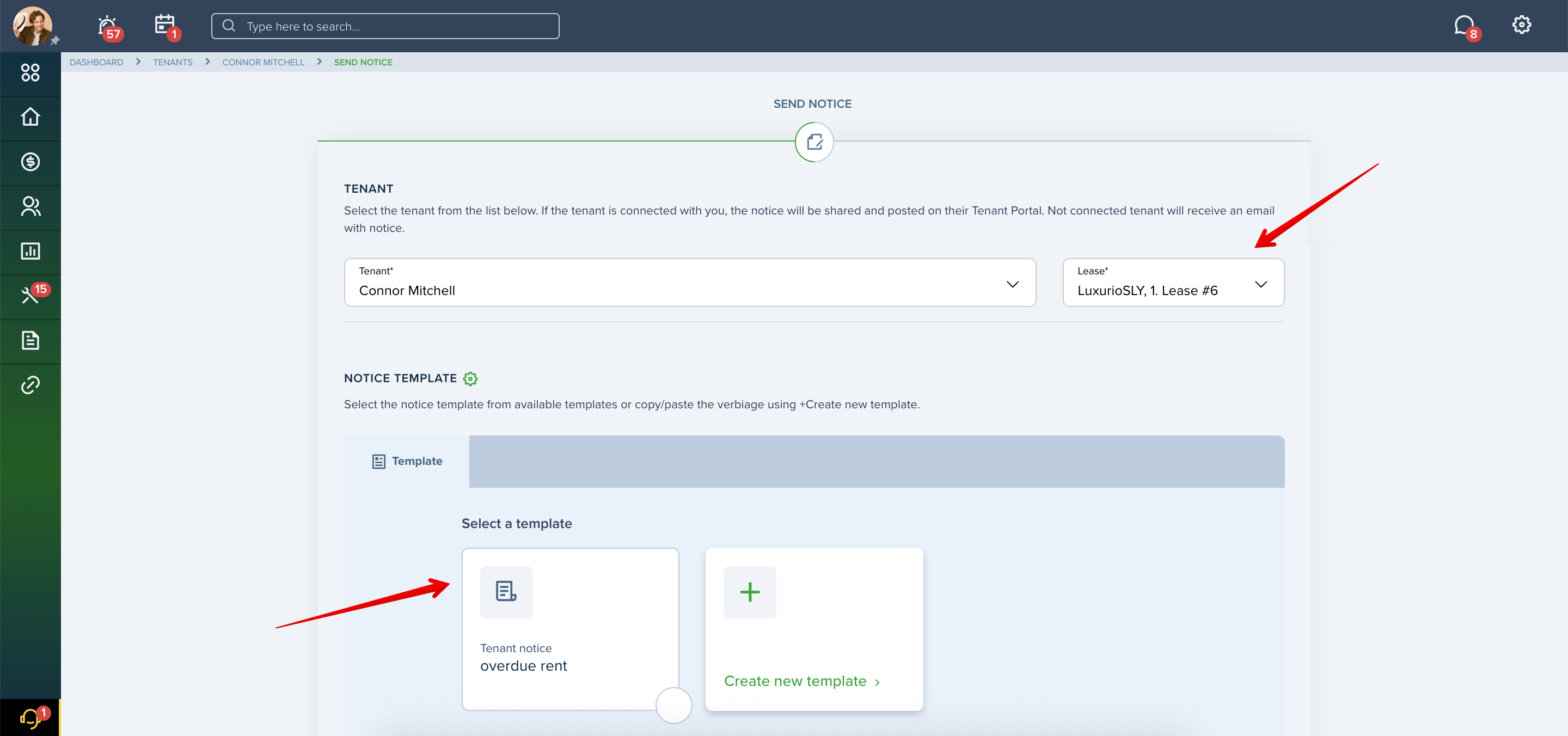
Task: Open the tenants people icon in sidebar
Action: click(x=30, y=206)
